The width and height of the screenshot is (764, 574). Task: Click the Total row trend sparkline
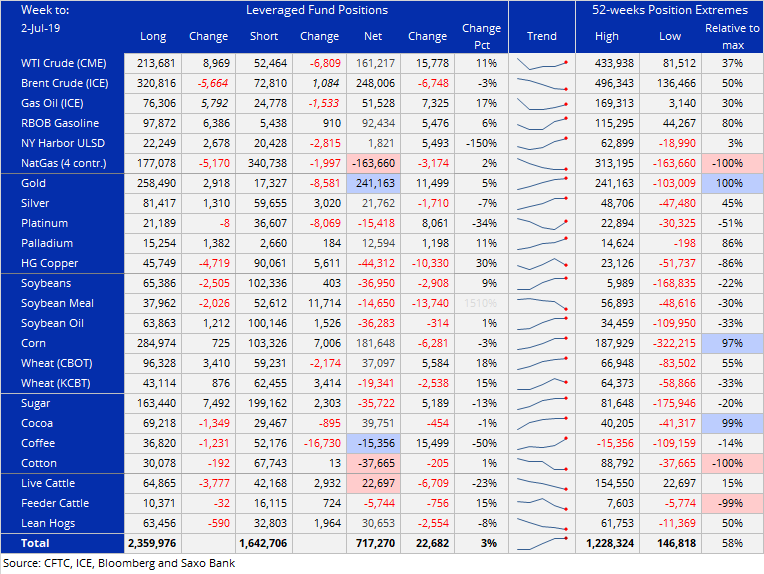click(542, 544)
